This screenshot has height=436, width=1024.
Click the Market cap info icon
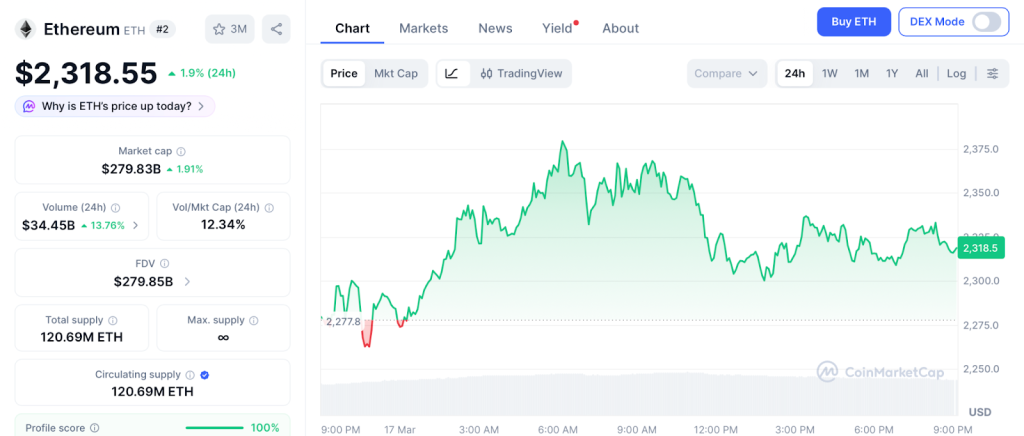(181, 151)
